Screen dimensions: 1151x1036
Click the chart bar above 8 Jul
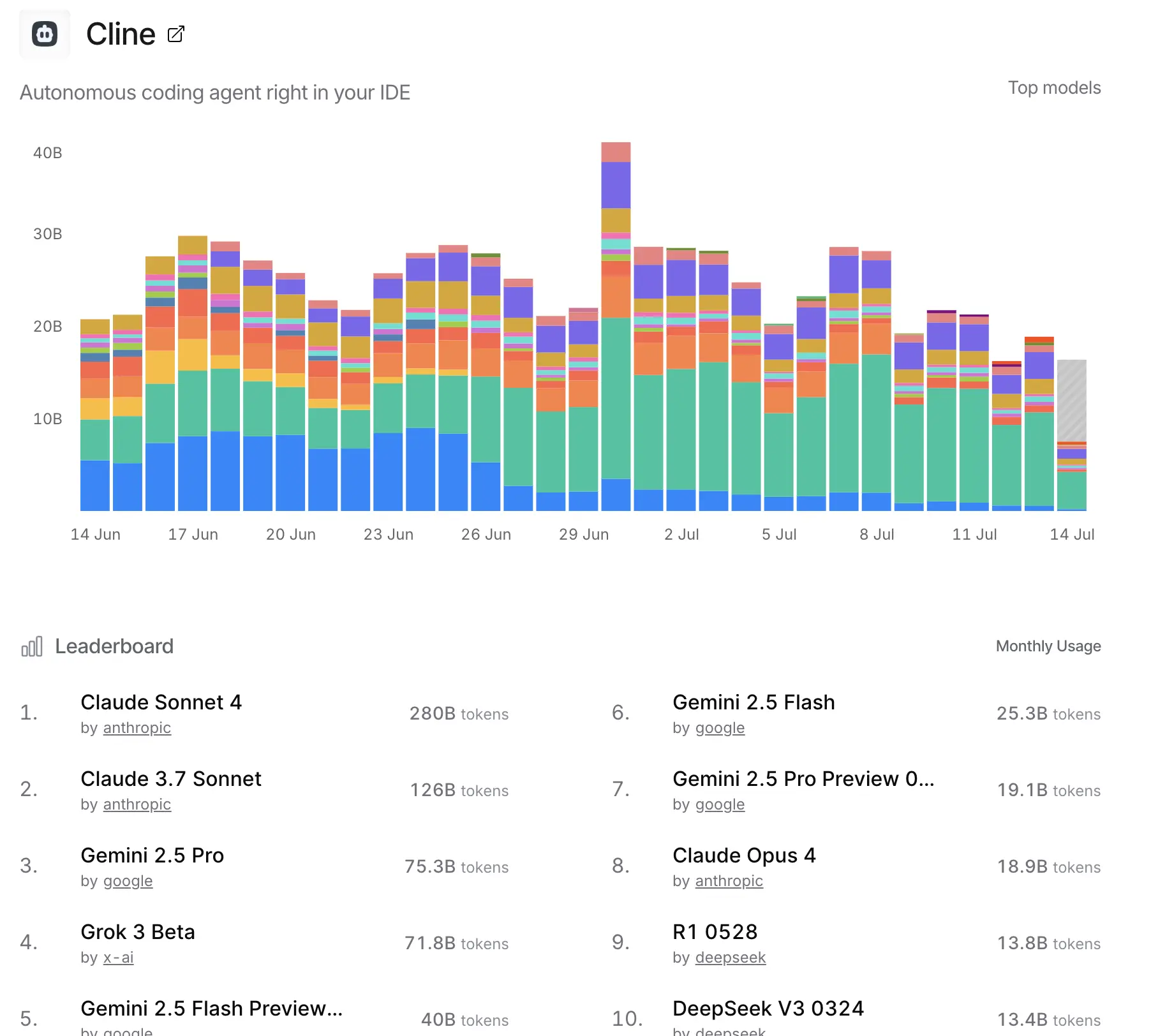(x=877, y=381)
